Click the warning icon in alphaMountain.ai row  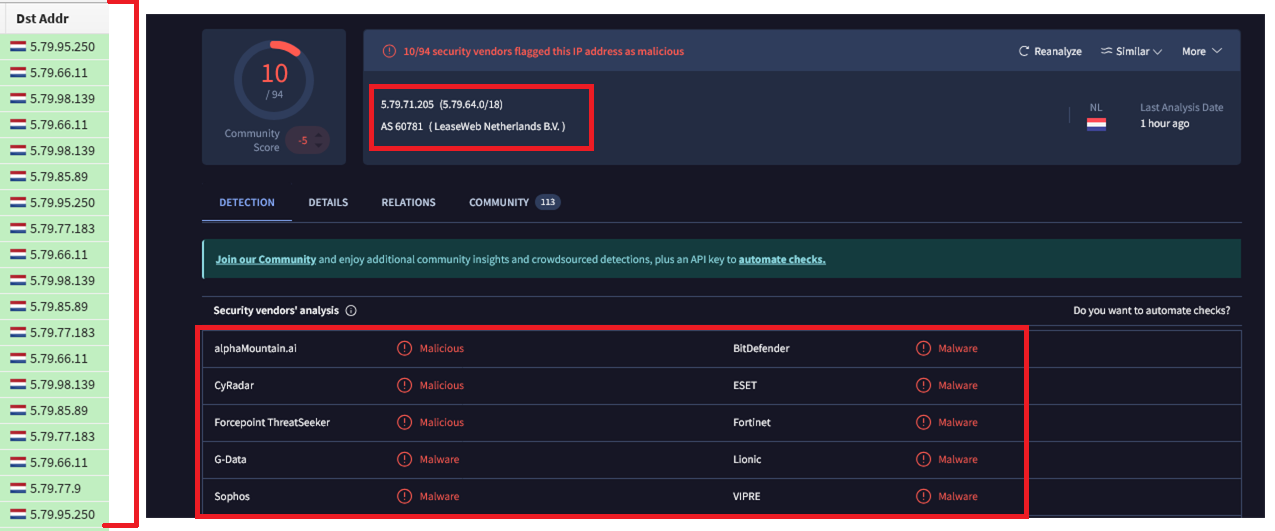tap(405, 349)
